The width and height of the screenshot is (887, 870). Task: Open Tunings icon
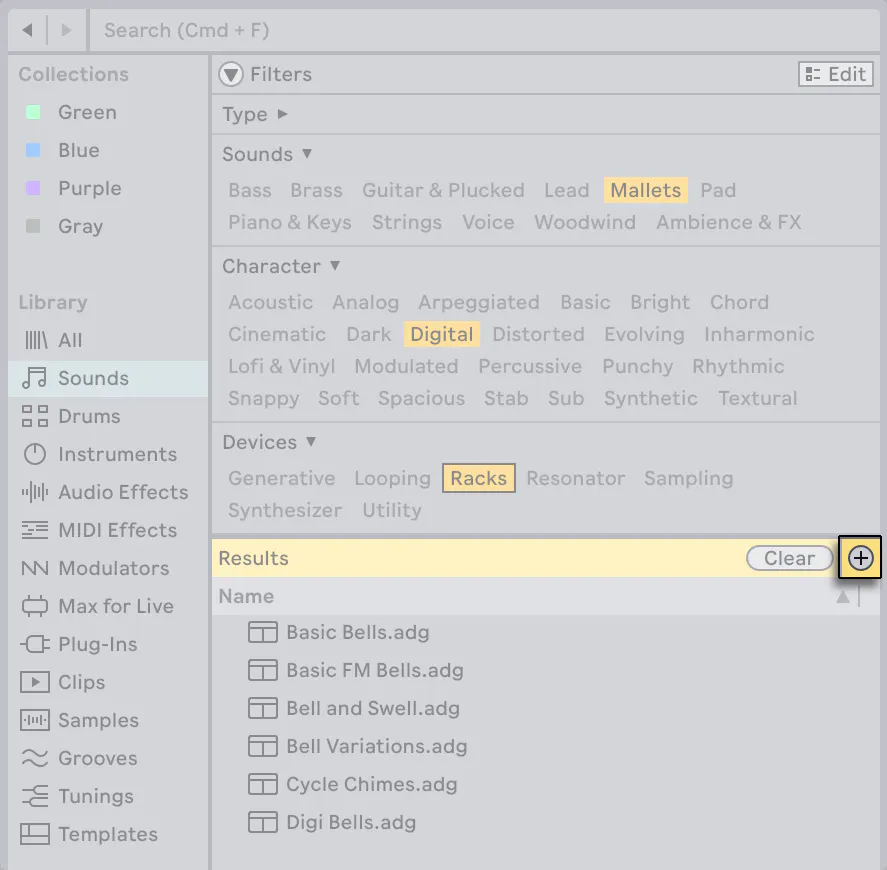pyautogui.click(x=35, y=796)
